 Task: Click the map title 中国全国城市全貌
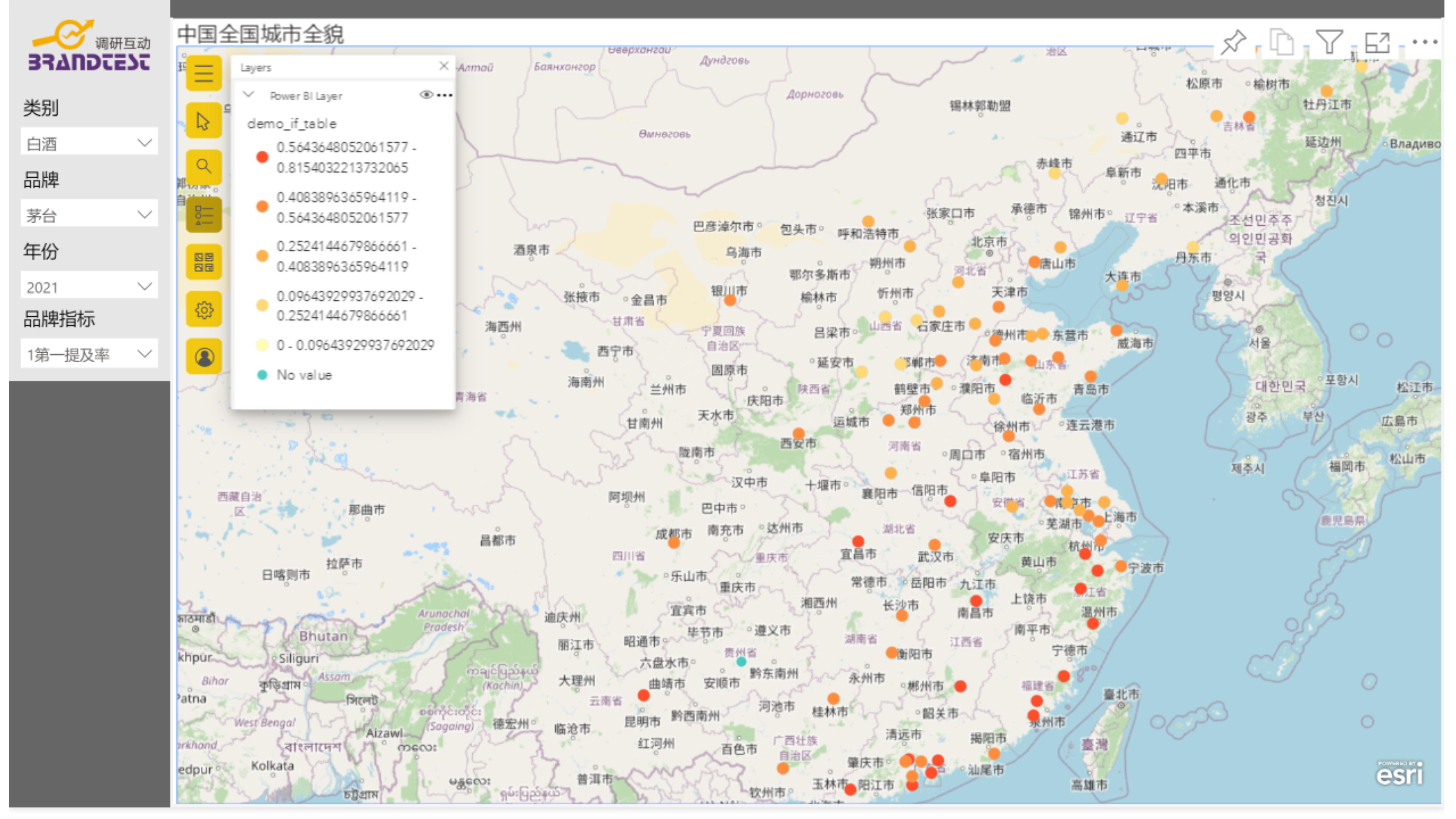pyautogui.click(x=260, y=34)
